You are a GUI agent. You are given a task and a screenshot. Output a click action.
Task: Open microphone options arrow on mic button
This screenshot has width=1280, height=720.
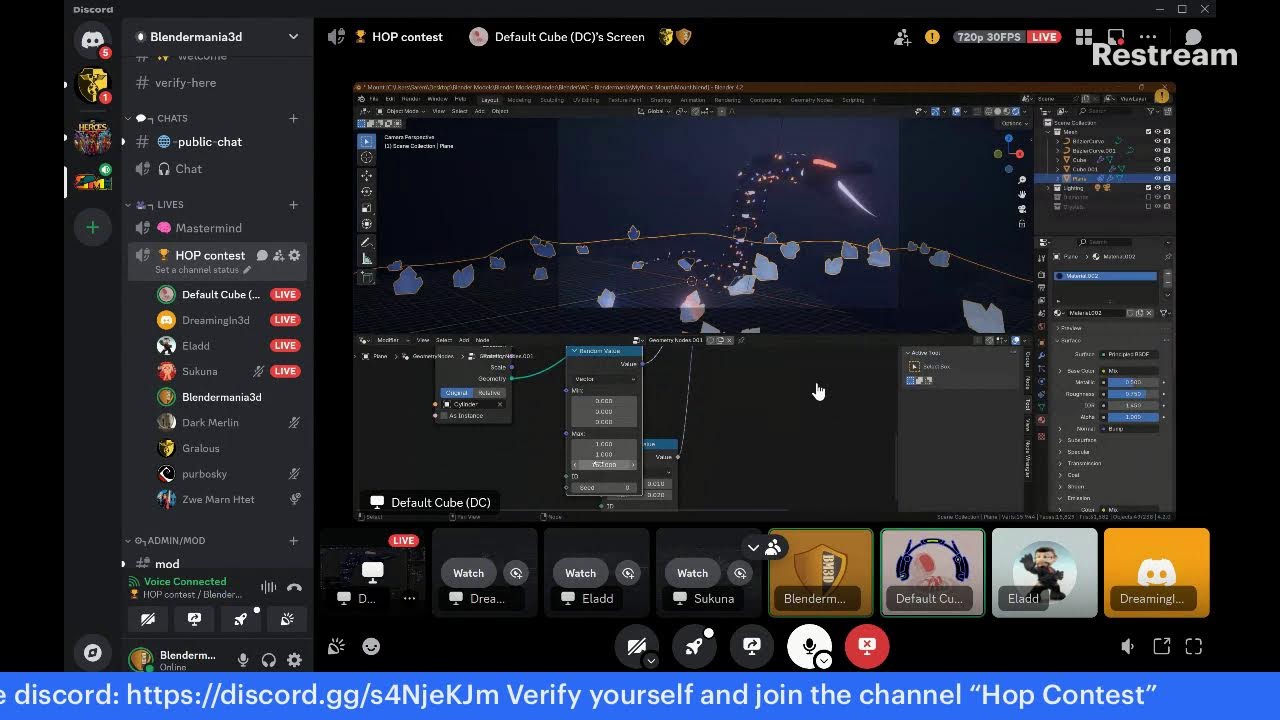823,661
